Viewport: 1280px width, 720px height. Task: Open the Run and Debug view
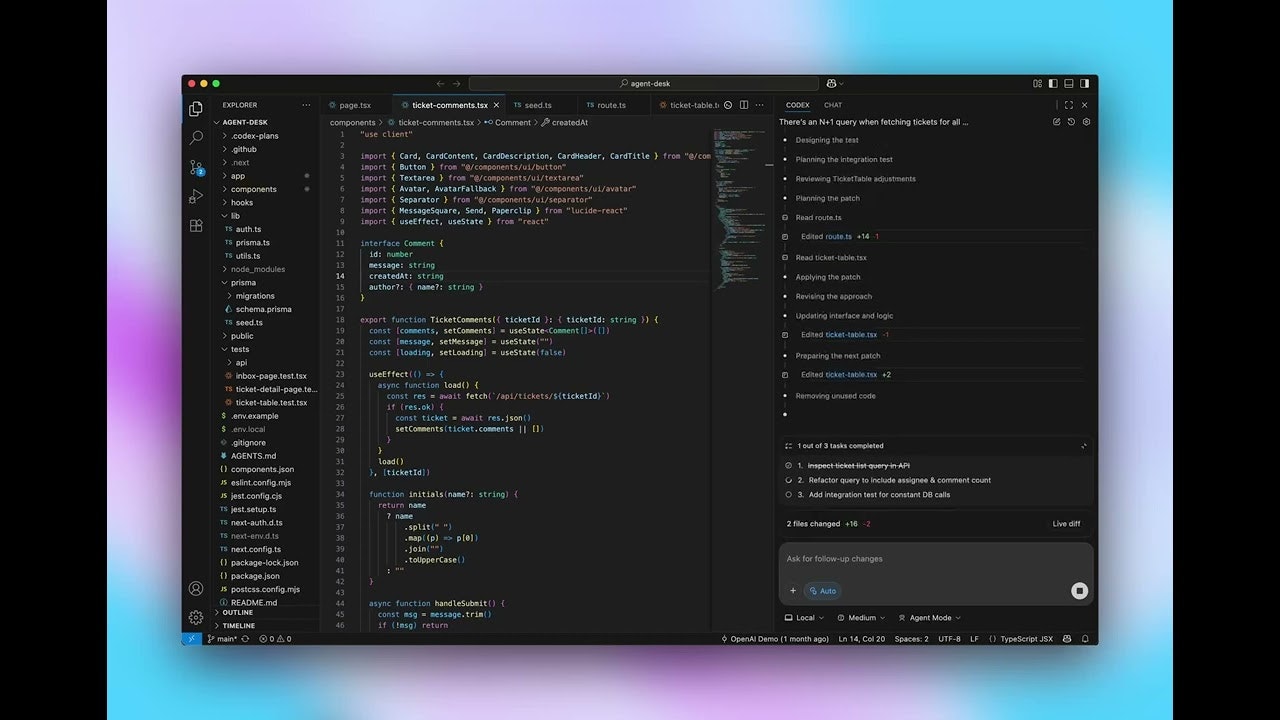[x=196, y=197]
